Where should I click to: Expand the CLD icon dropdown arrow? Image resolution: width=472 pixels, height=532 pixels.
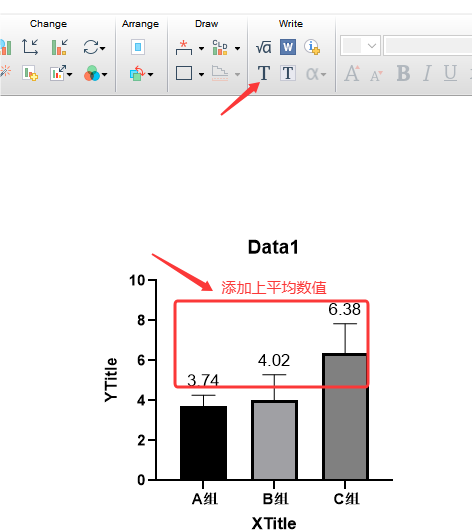[x=238, y=49]
